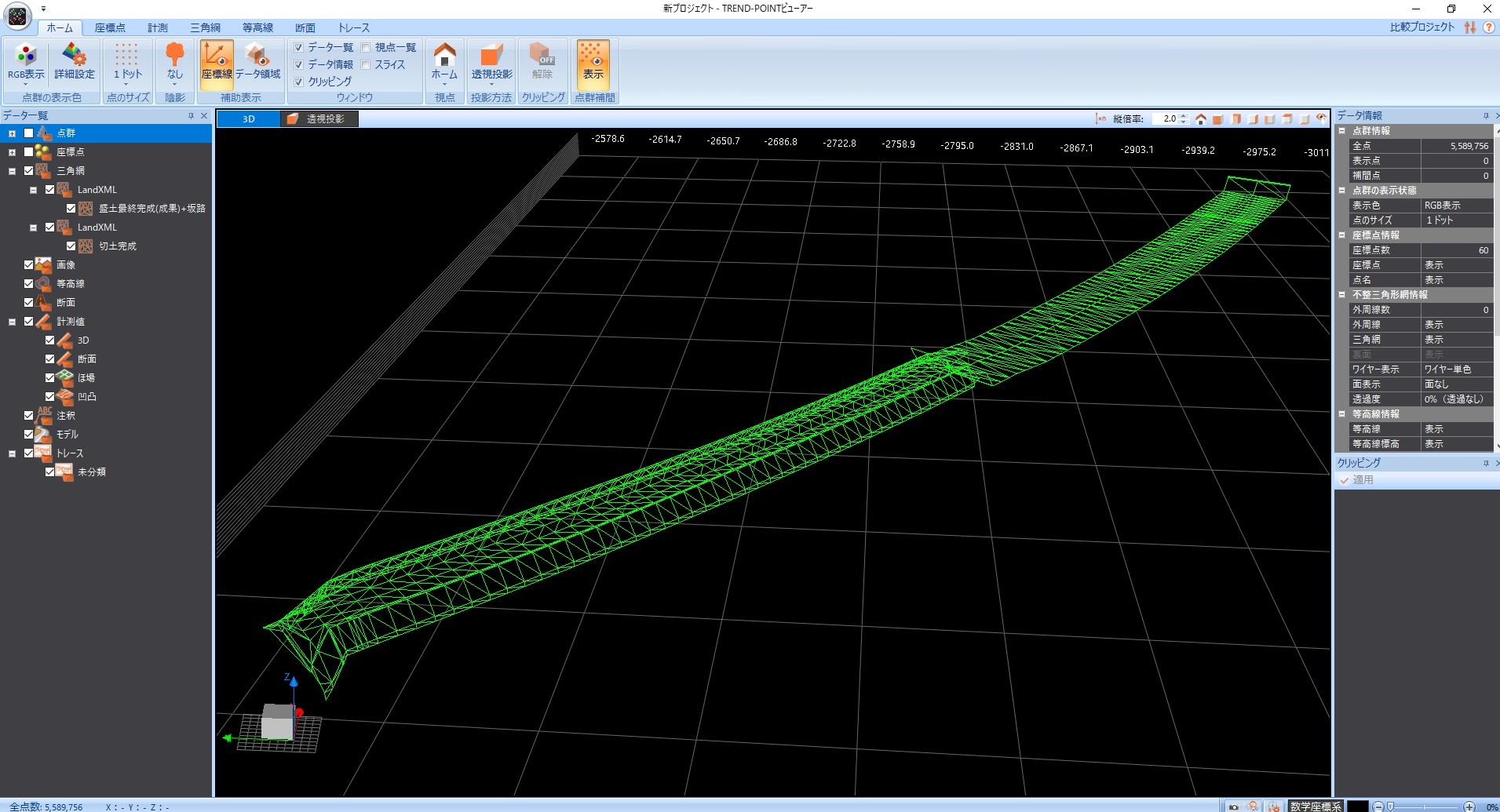
Task: Uncheck the 盛土最終完成(成果)+坂路 tree item
Action: click(x=70, y=208)
